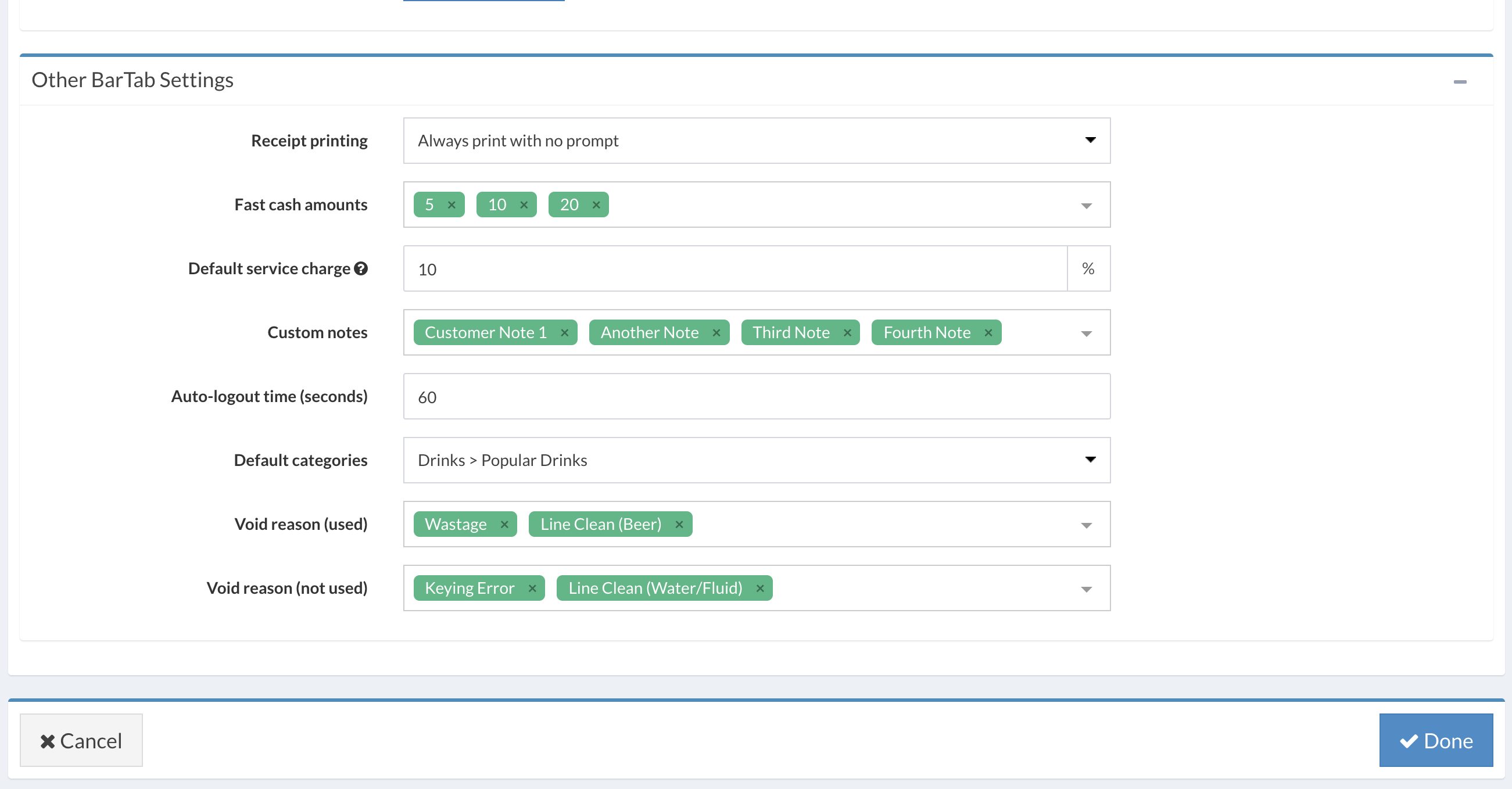Remove the Third Note tag
The image size is (1512, 789).
(x=847, y=332)
